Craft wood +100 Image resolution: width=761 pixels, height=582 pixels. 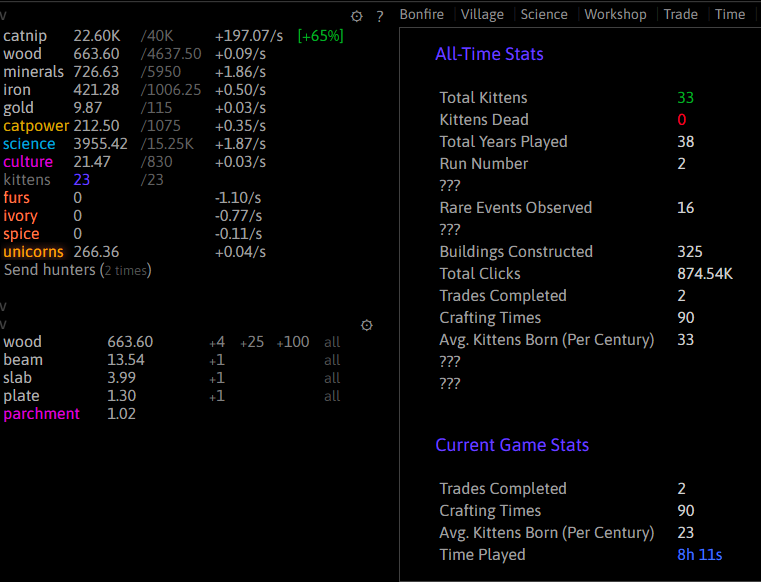pos(293,342)
